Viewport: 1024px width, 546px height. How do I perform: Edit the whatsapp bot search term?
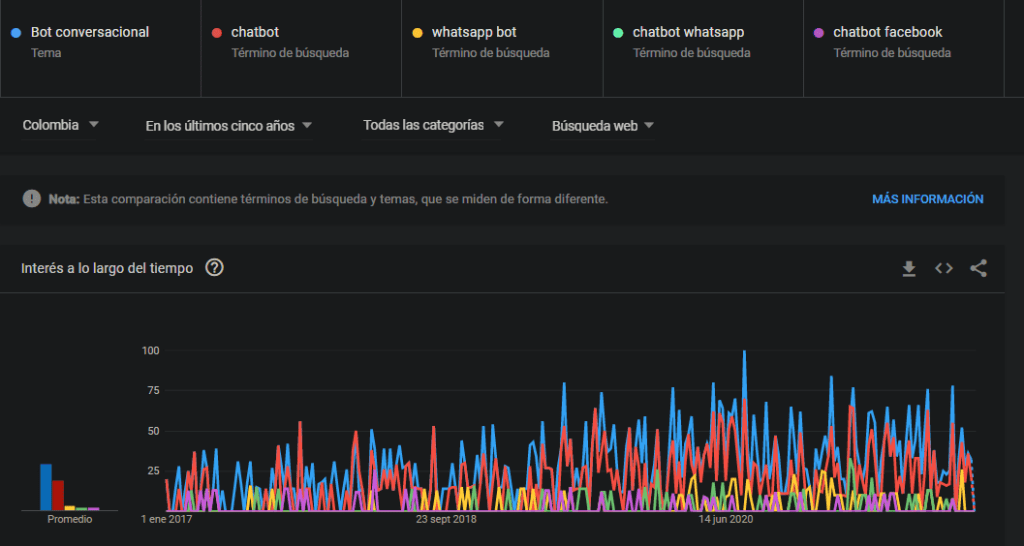tap(474, 32)
